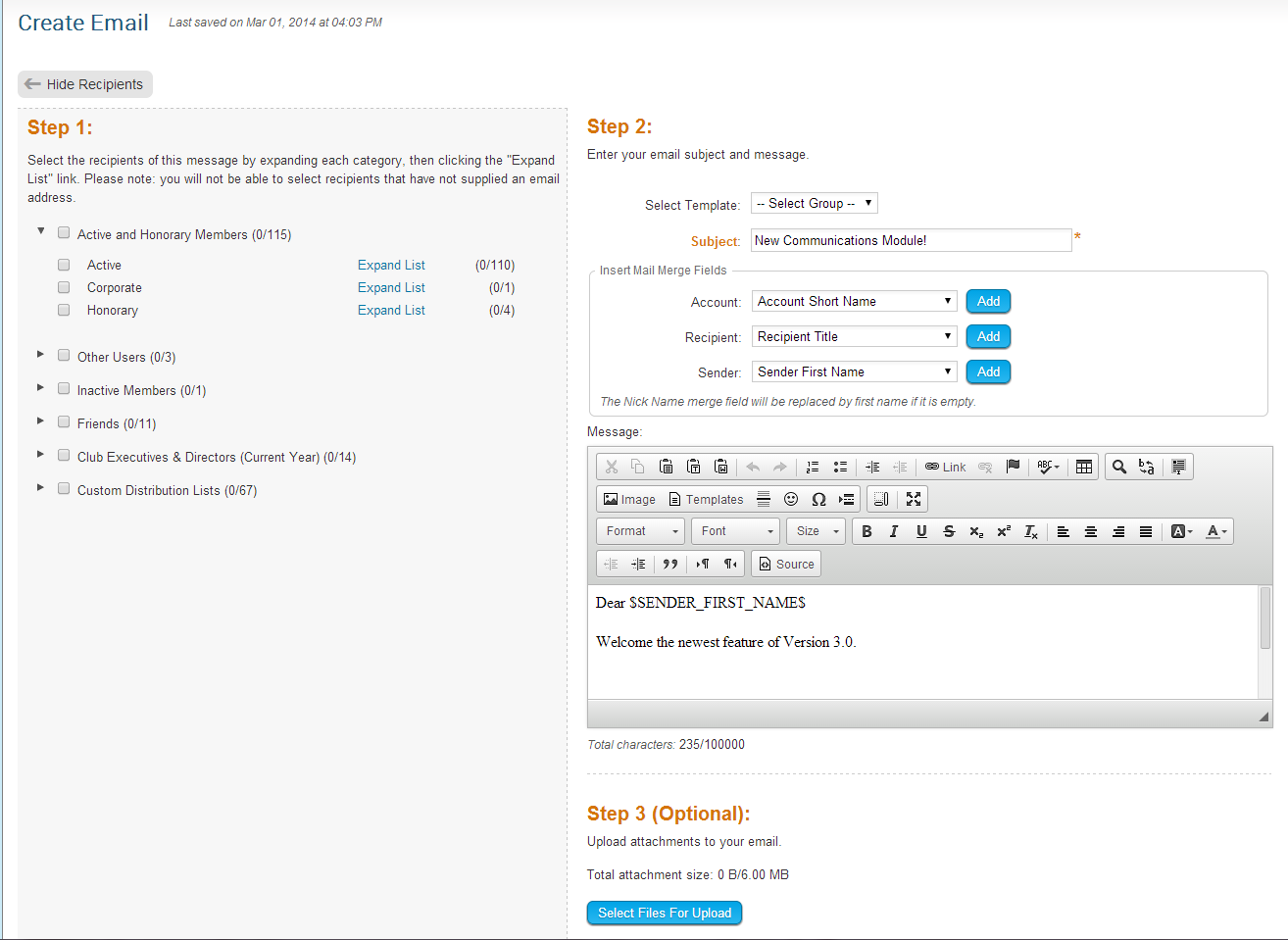Image resolution: width=1288 pixels, height=940 pixels.
Task: Insert a block quote
Action: tap(670, 564)
